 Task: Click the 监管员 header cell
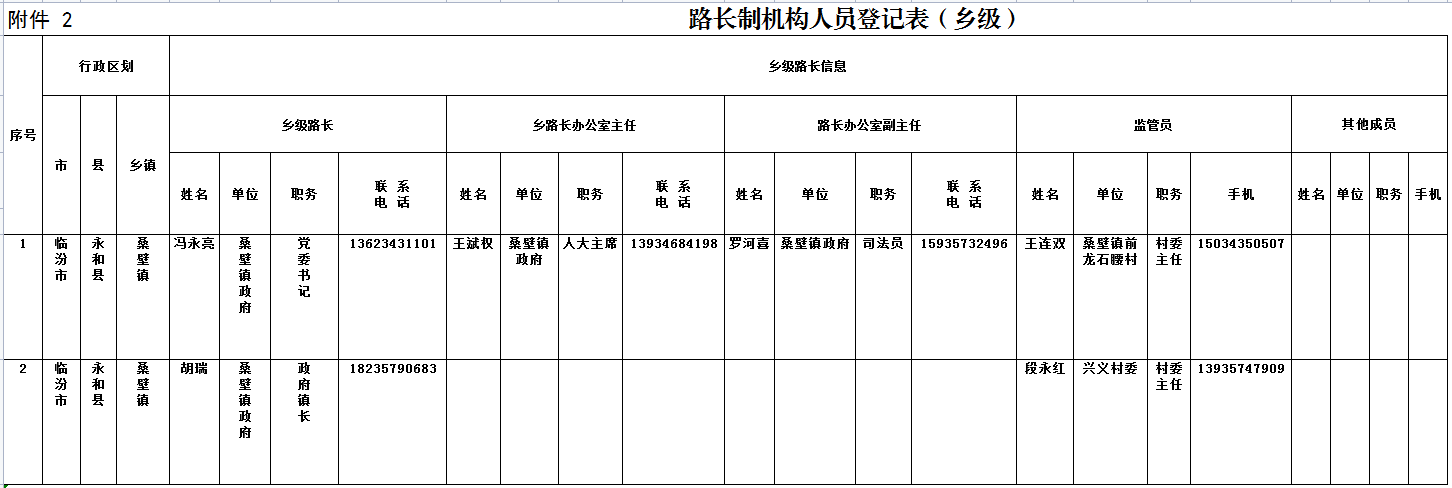click(1152, 125)
